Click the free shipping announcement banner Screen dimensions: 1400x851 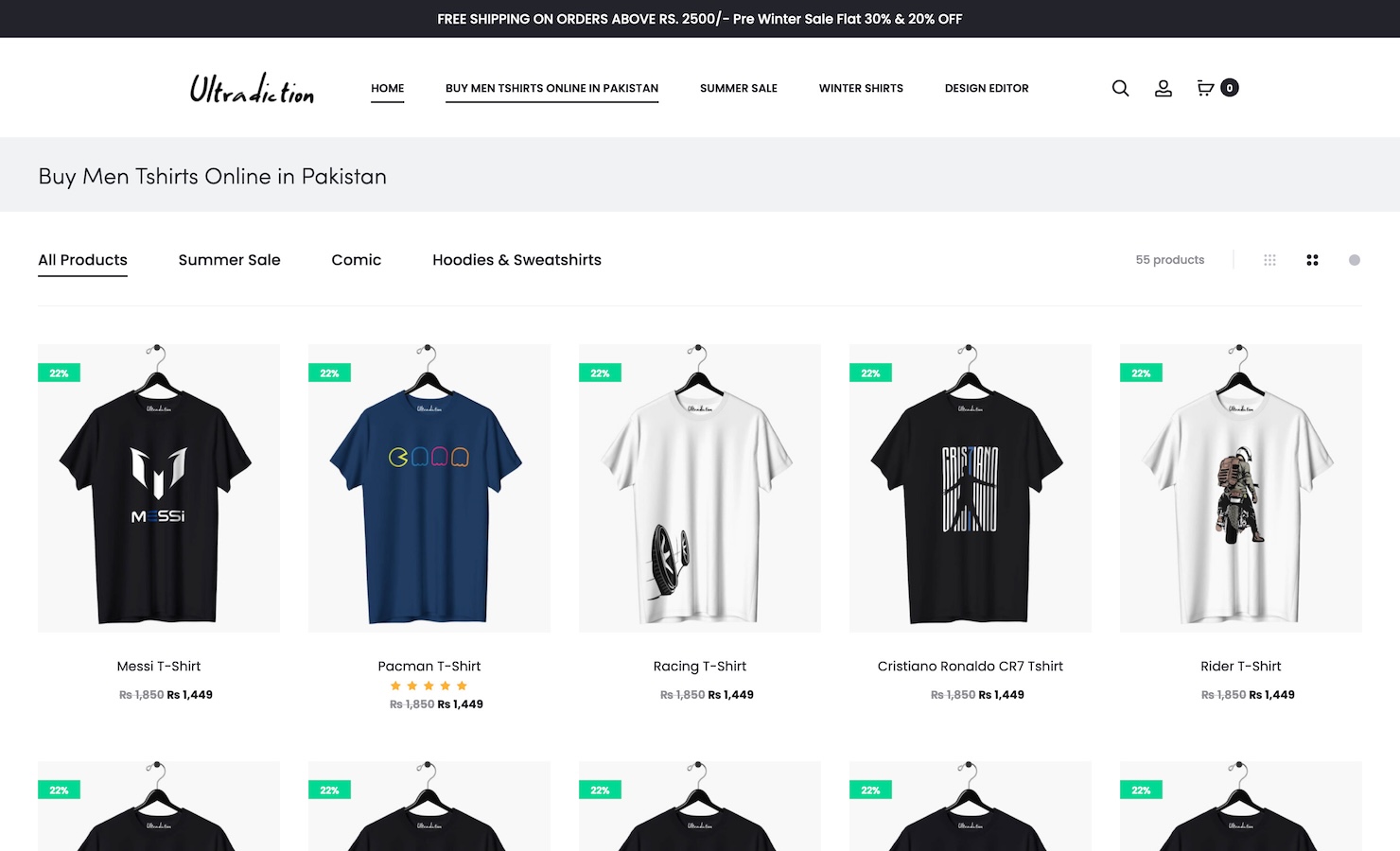pos(700,19)
